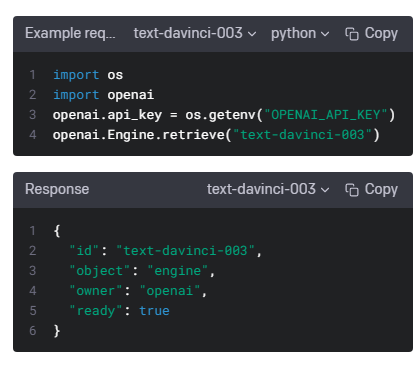
Task: Click the "engine" value in the response
Action: [178, 271]
